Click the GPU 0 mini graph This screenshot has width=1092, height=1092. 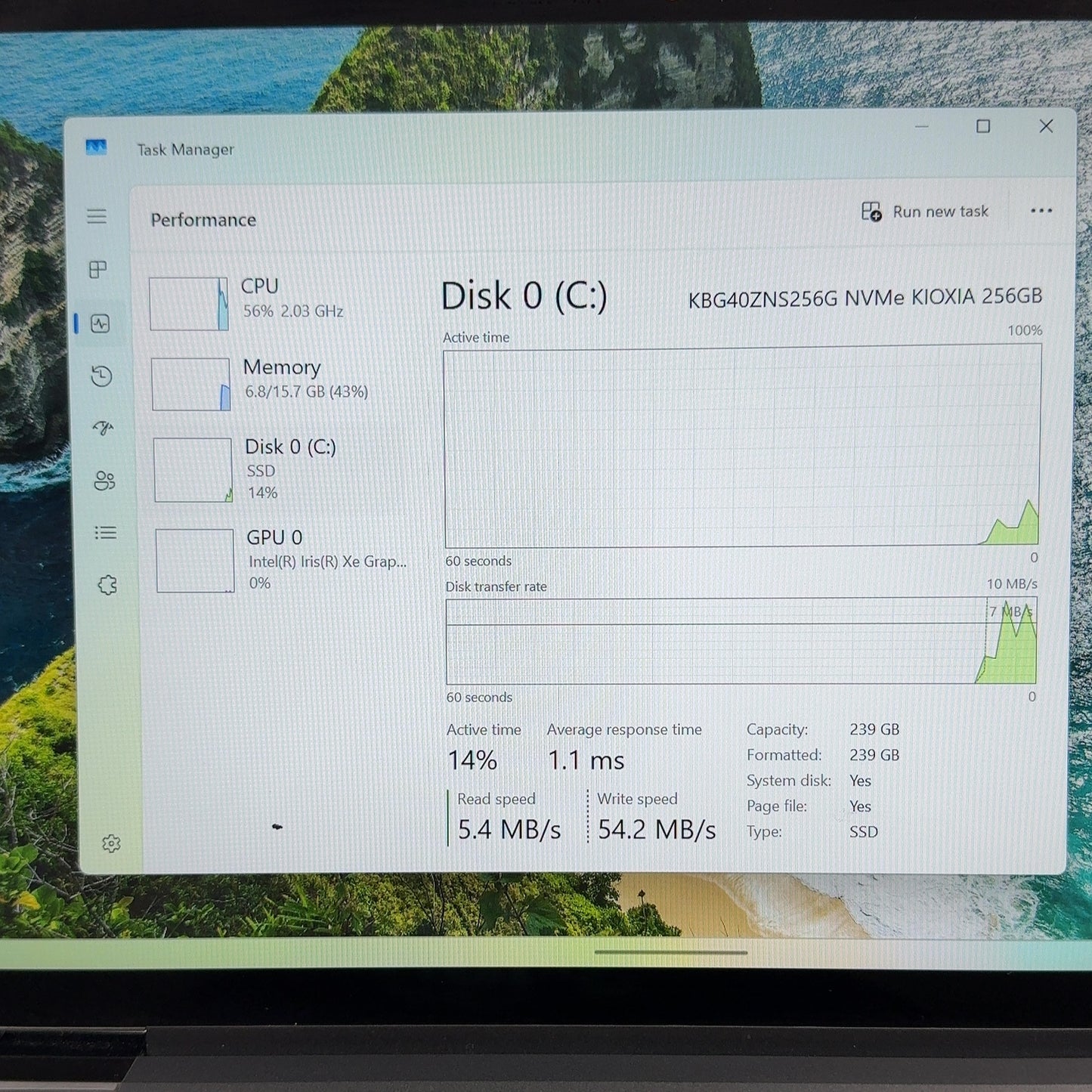(195, 561)
